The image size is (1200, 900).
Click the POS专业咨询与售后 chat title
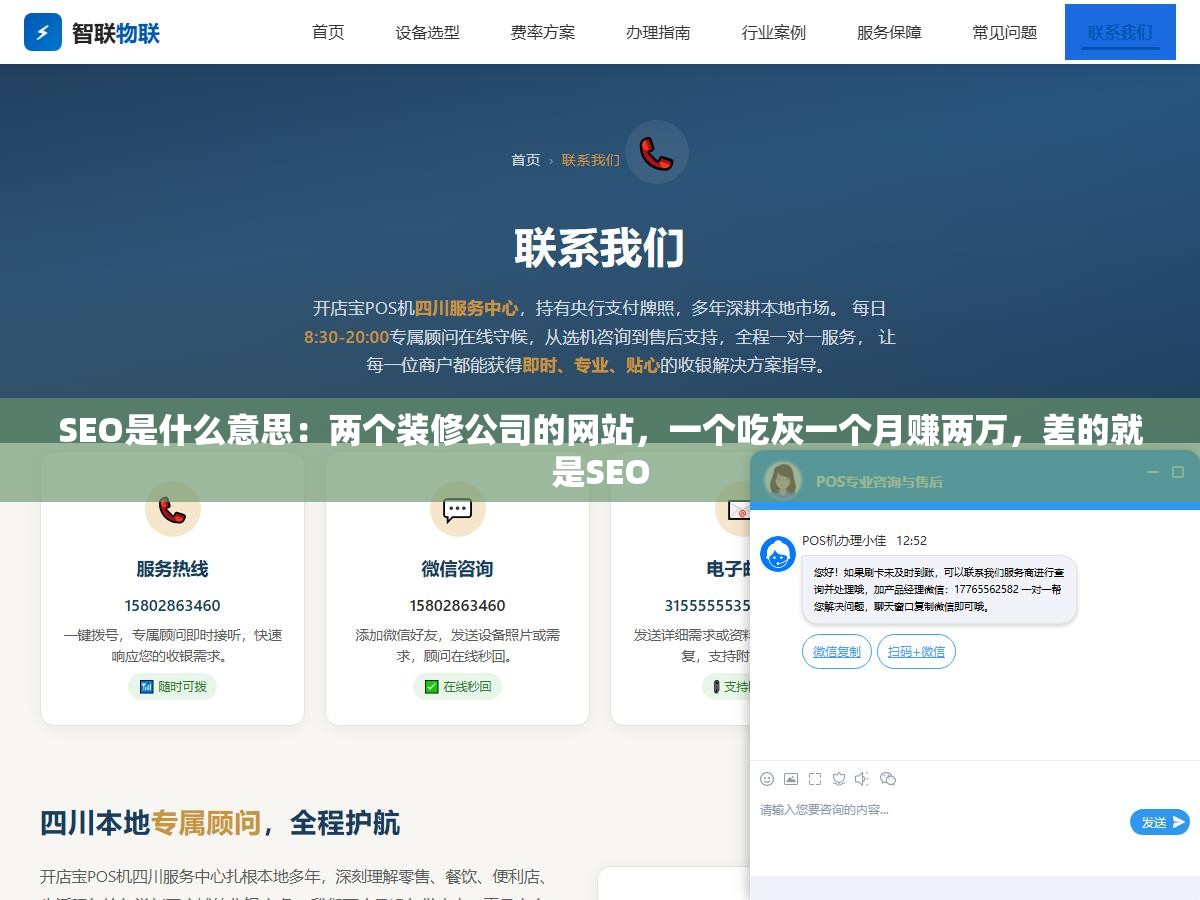point(879,482)
